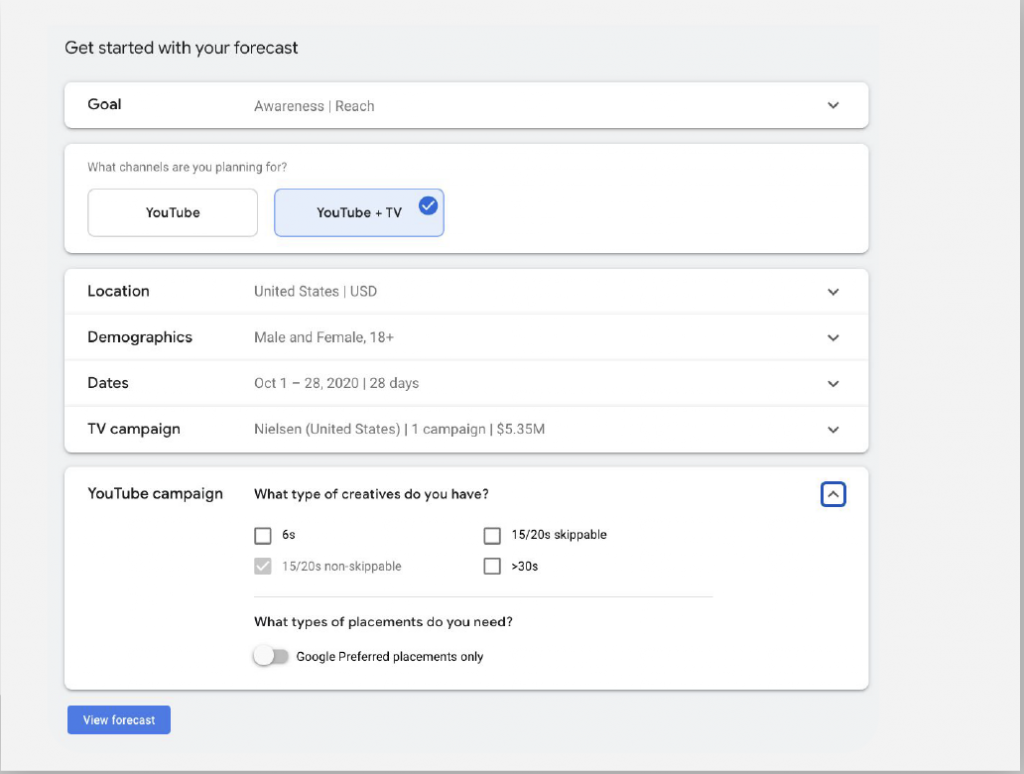Collapse the YouTube campaign section
Viewport: 1024px width, 774px height.
click(x=833, y=494)
